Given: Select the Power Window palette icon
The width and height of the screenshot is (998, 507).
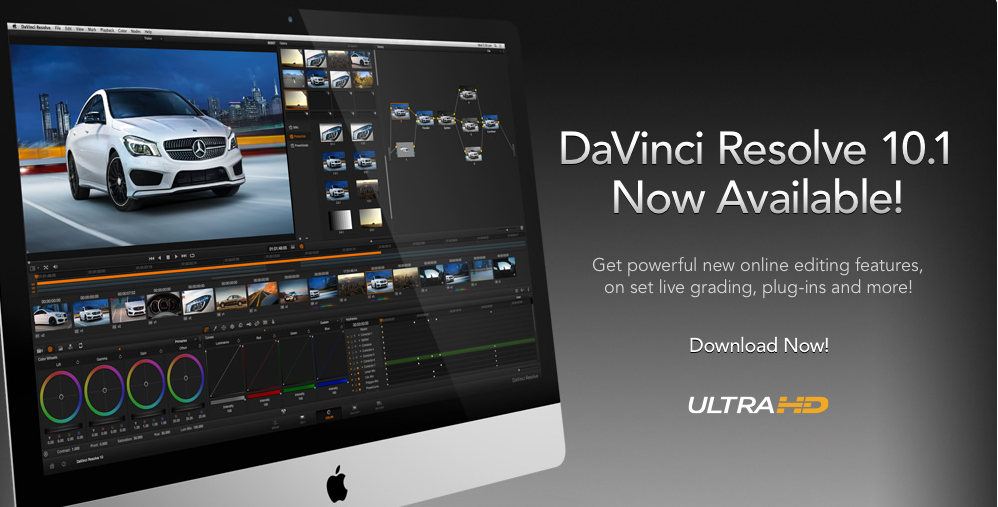Looking at the screenshot, I should tap(223, 327).
